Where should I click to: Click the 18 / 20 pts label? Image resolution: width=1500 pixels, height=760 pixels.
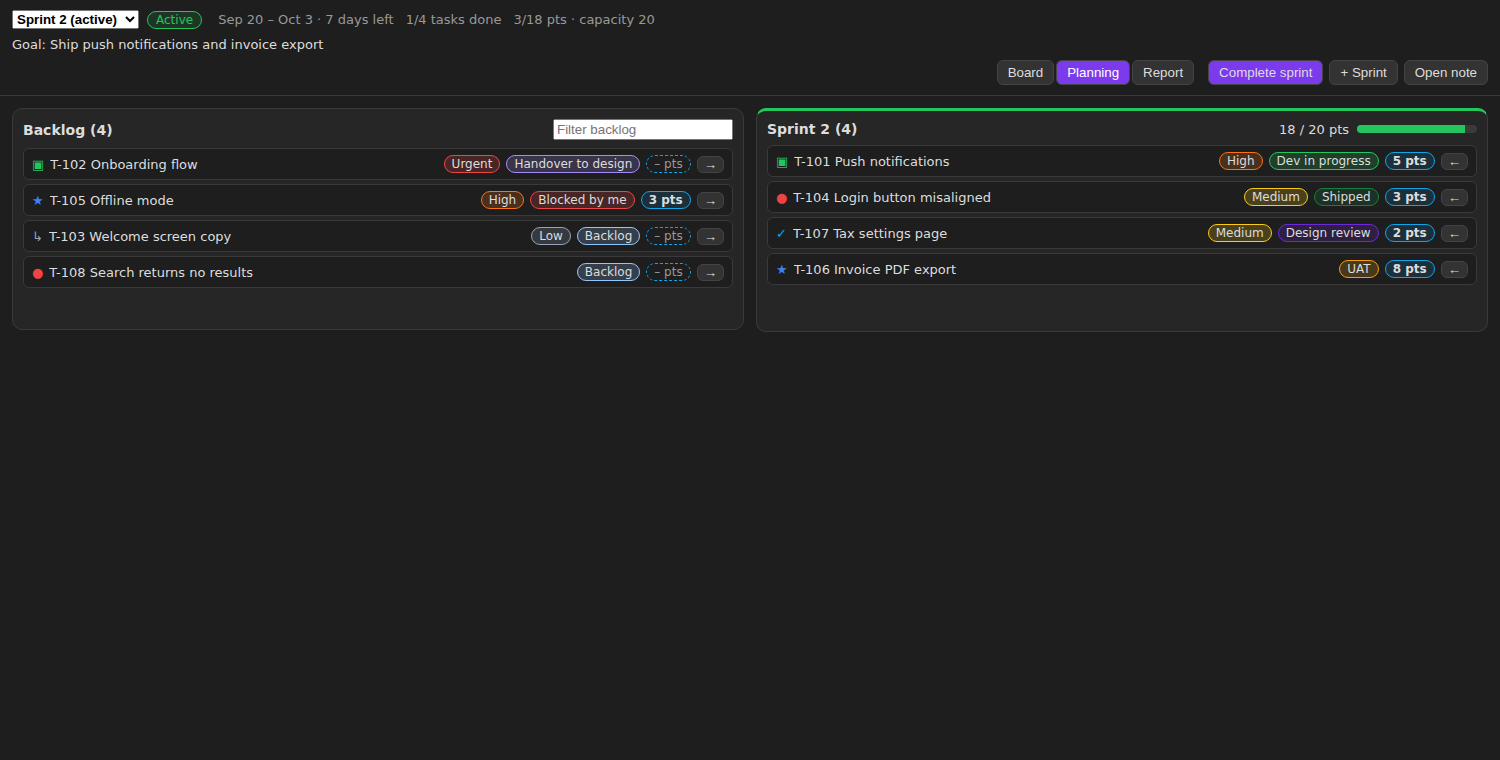point(1314,130)
